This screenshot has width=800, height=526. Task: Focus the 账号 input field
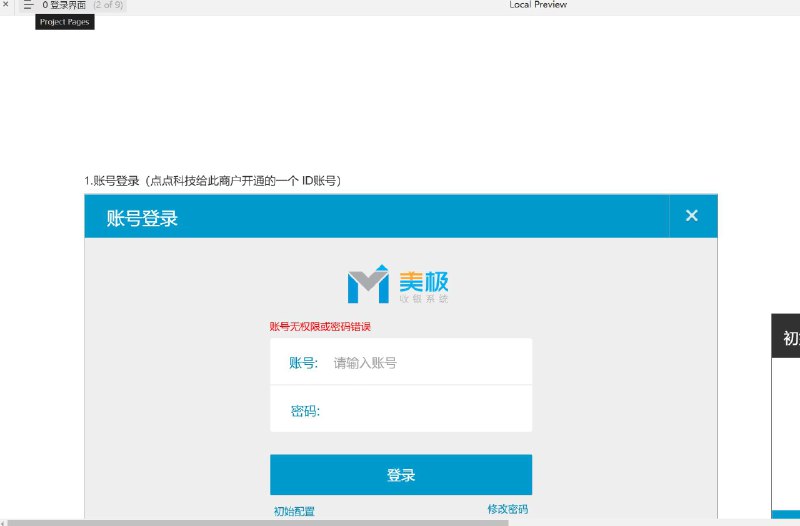[x=401, y=362]
